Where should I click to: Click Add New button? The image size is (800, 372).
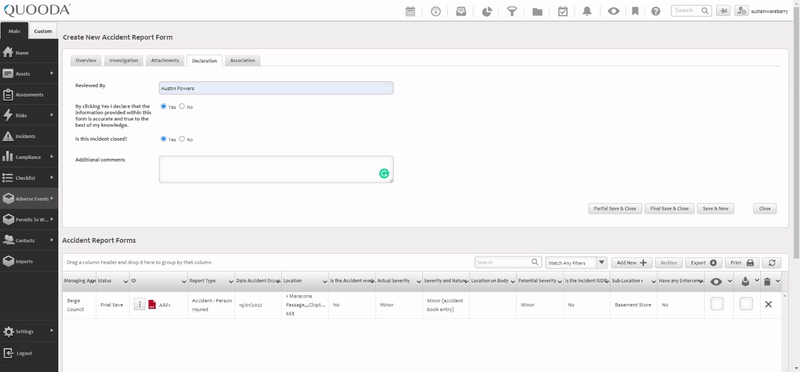(632, 263)
